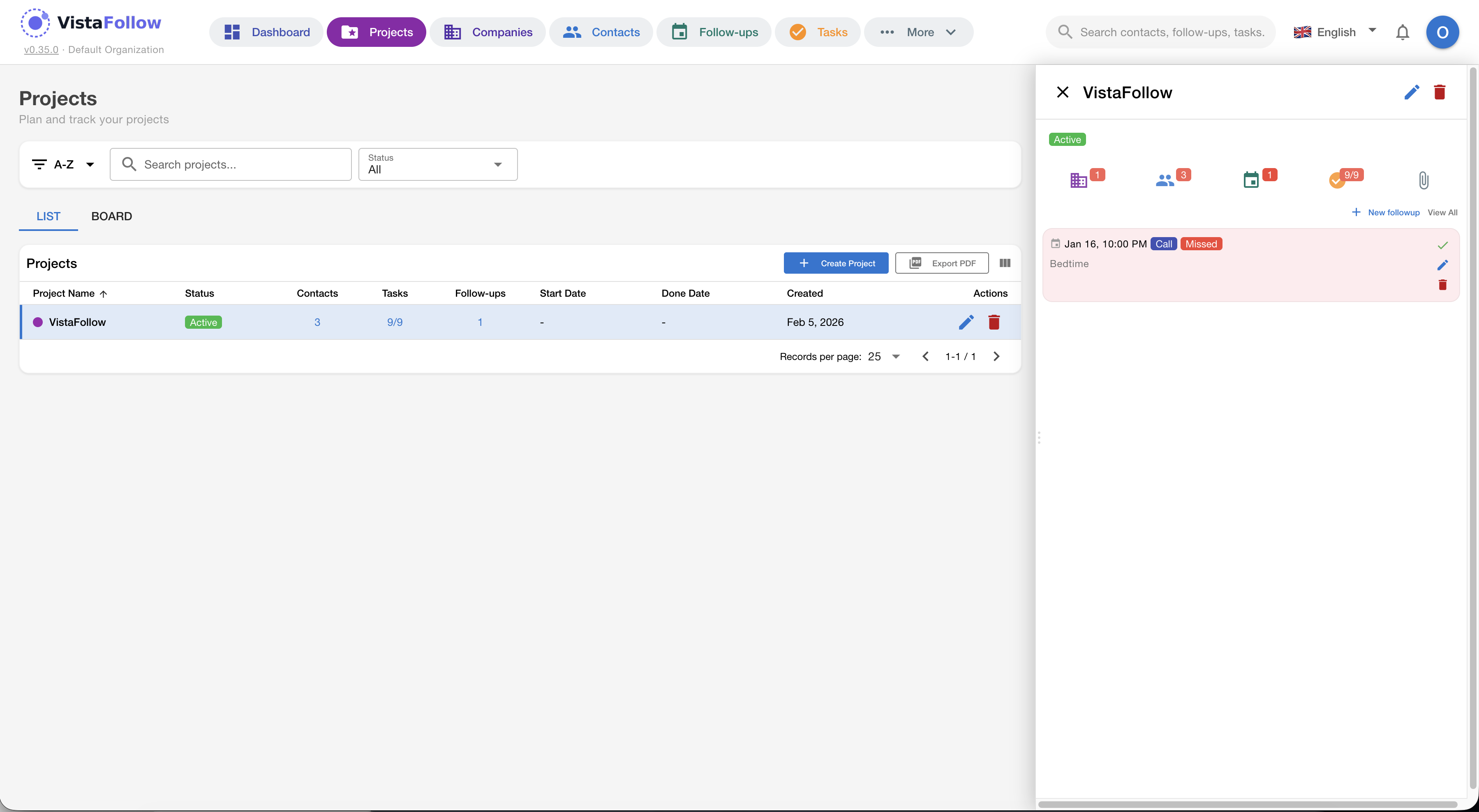Click the contacts icon in detail panel

(1165, 181)
